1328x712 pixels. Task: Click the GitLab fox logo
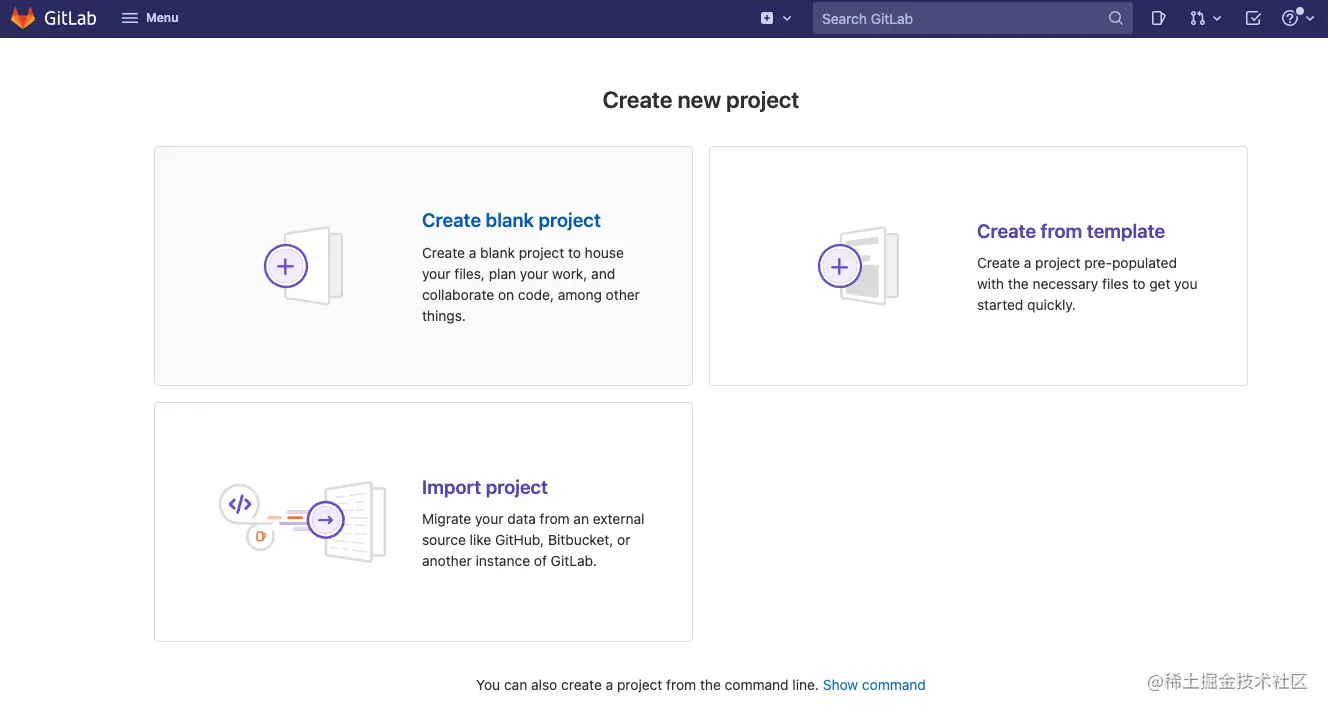pos(22,18)
